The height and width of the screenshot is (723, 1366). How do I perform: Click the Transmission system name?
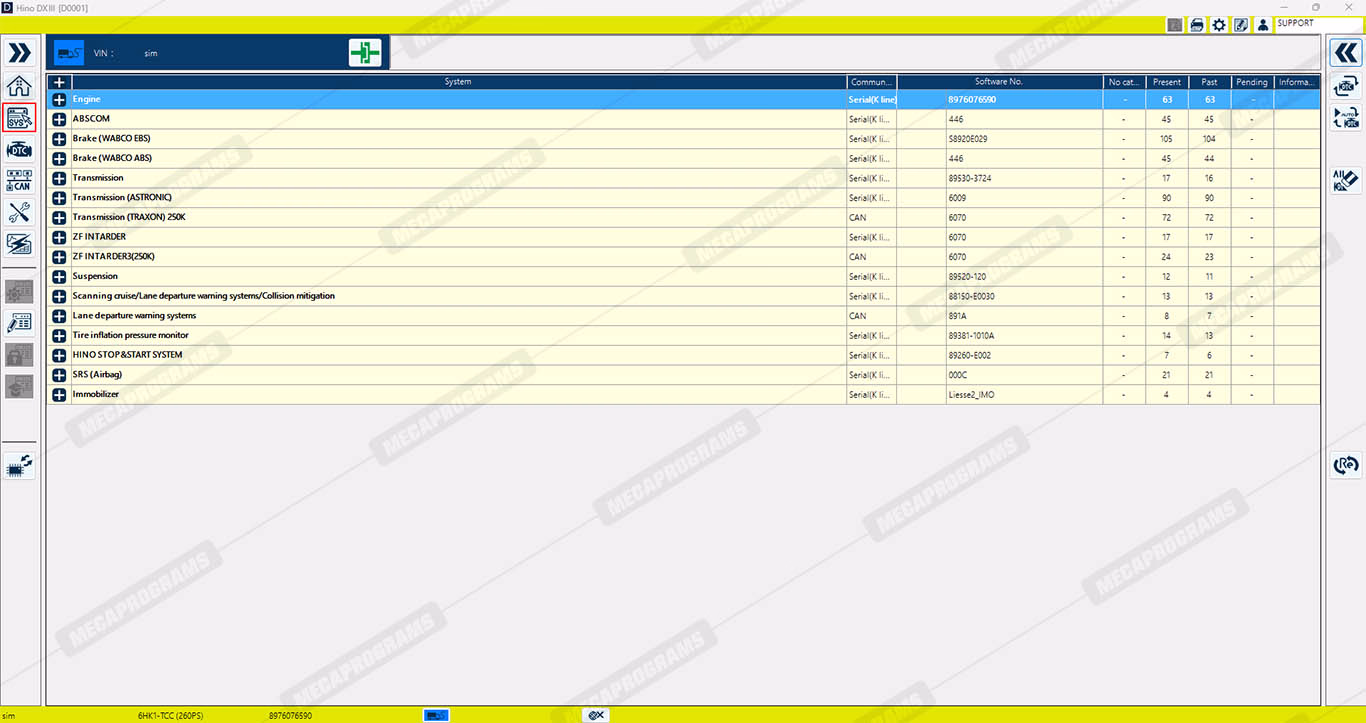pos(98,178)
